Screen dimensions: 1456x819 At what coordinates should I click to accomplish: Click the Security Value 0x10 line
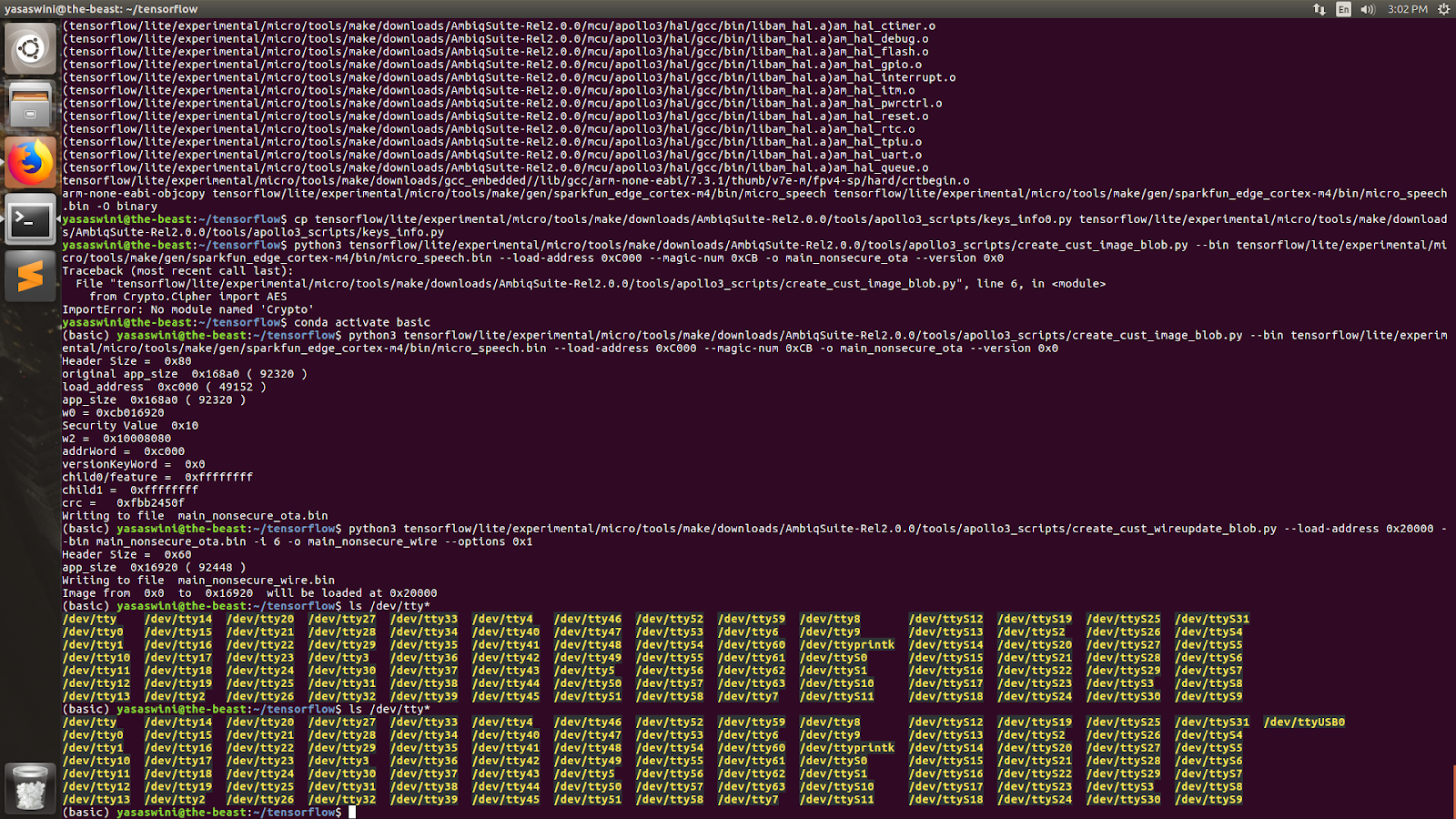point(130,426)
